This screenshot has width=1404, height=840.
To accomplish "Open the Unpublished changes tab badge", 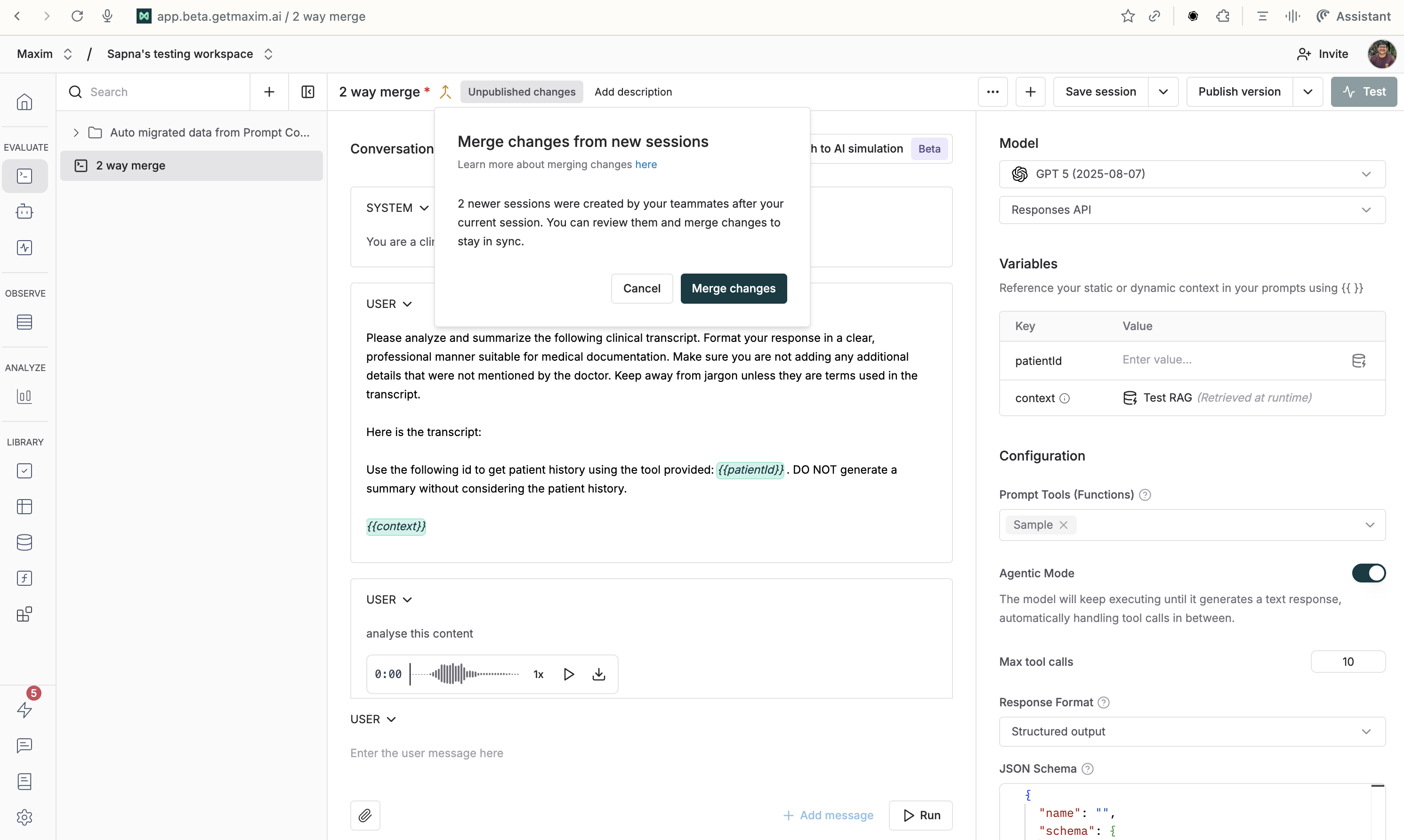I will point(521,92).
